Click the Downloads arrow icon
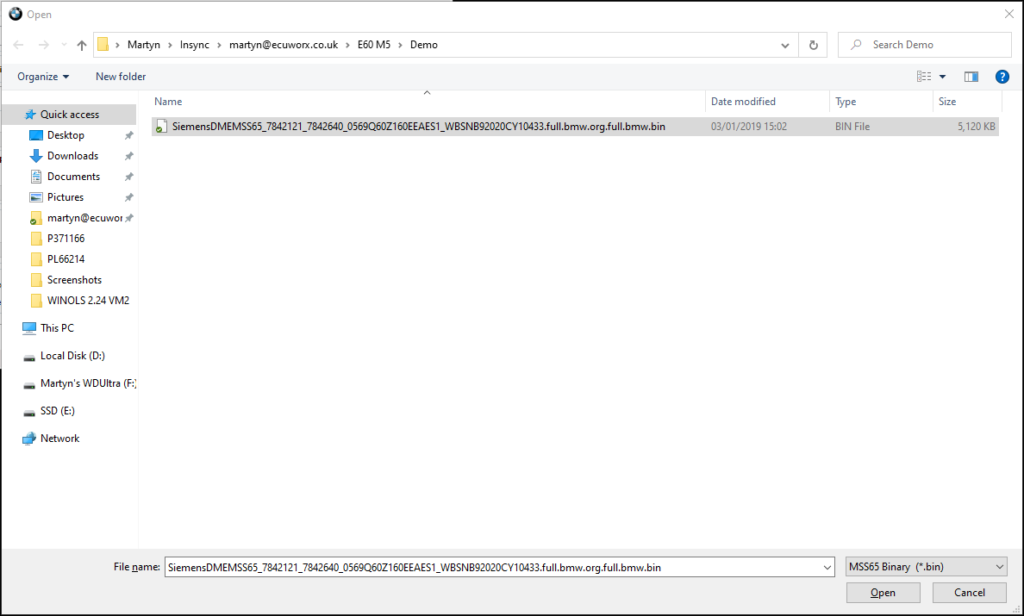This screenshot has width=1024, height=616. (x=36, y=156)
